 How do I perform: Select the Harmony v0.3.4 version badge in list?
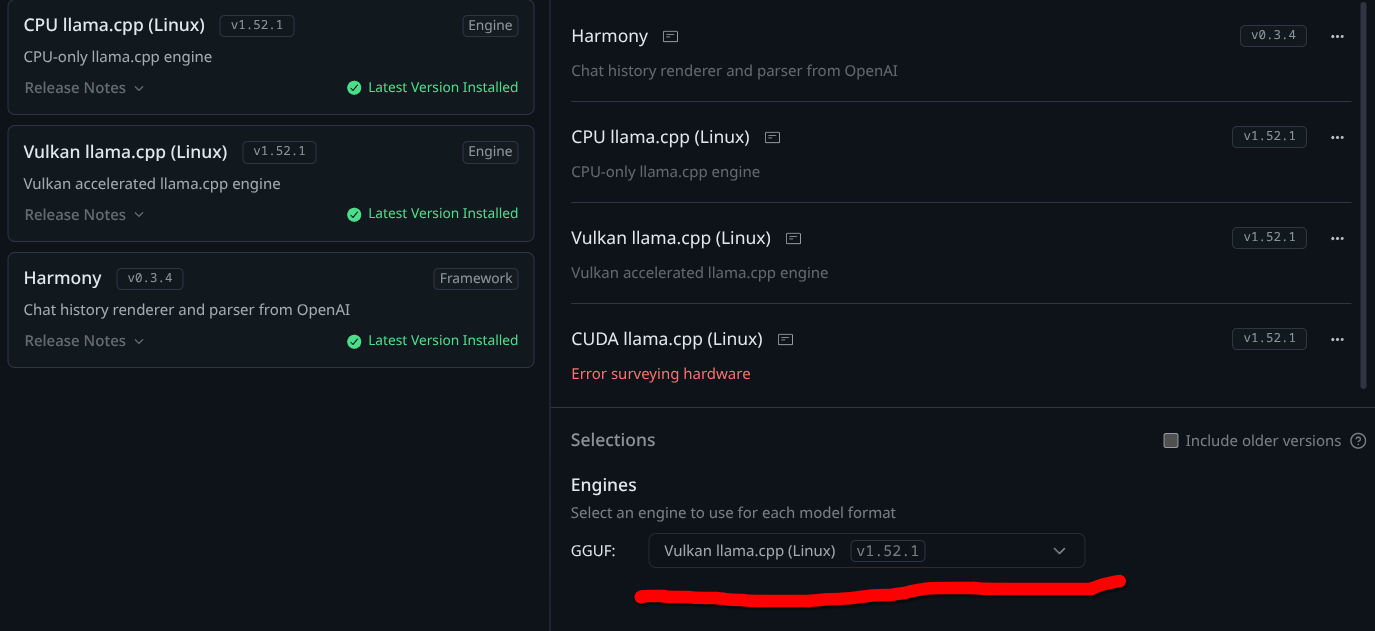(x=1273, y=36)
